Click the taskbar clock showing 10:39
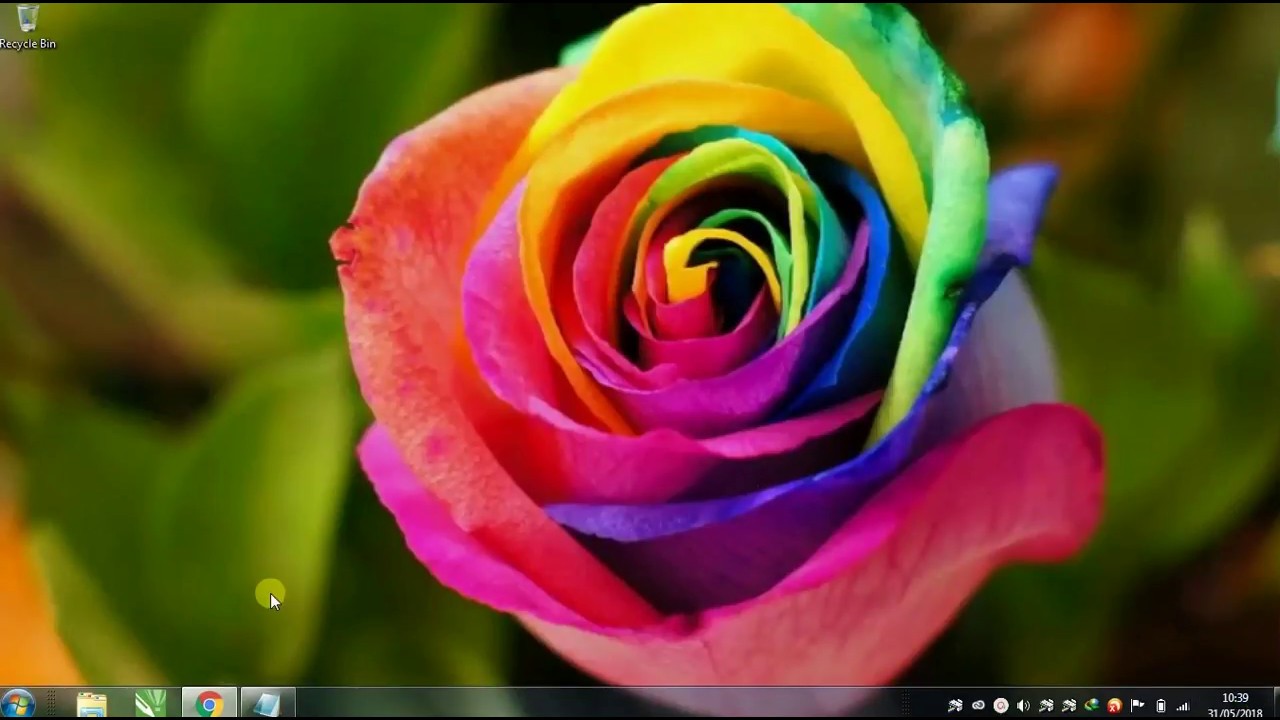The image size is (1280, 720). 1235,698
